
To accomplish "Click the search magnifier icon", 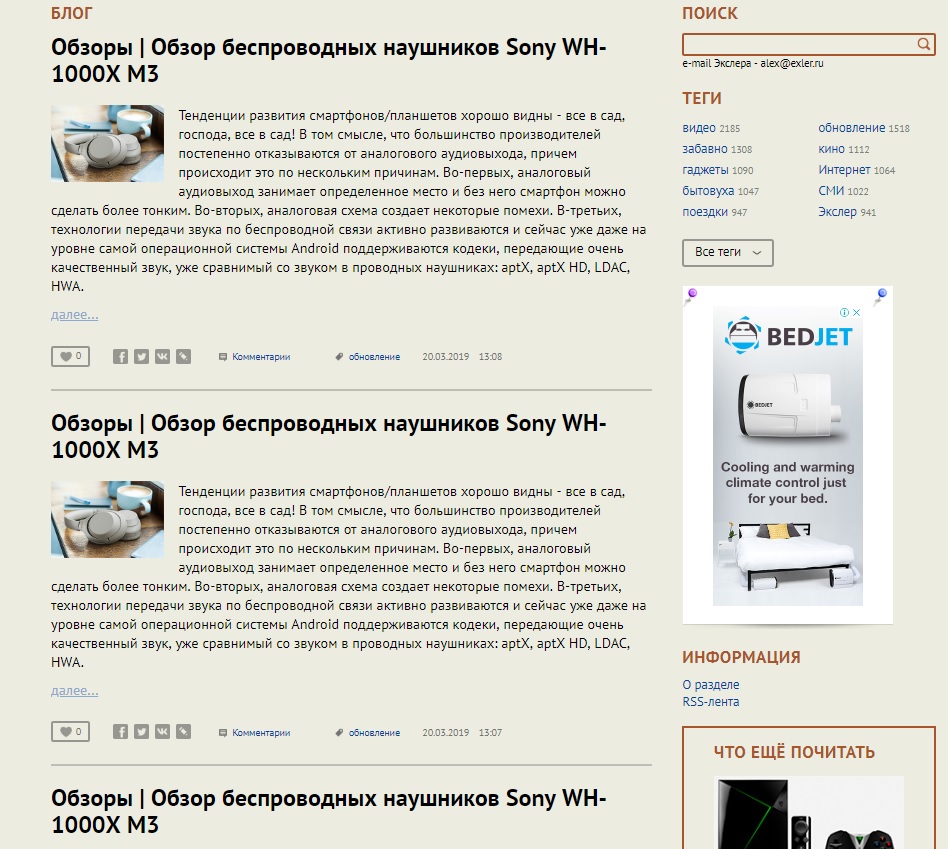I will point(923,44).
